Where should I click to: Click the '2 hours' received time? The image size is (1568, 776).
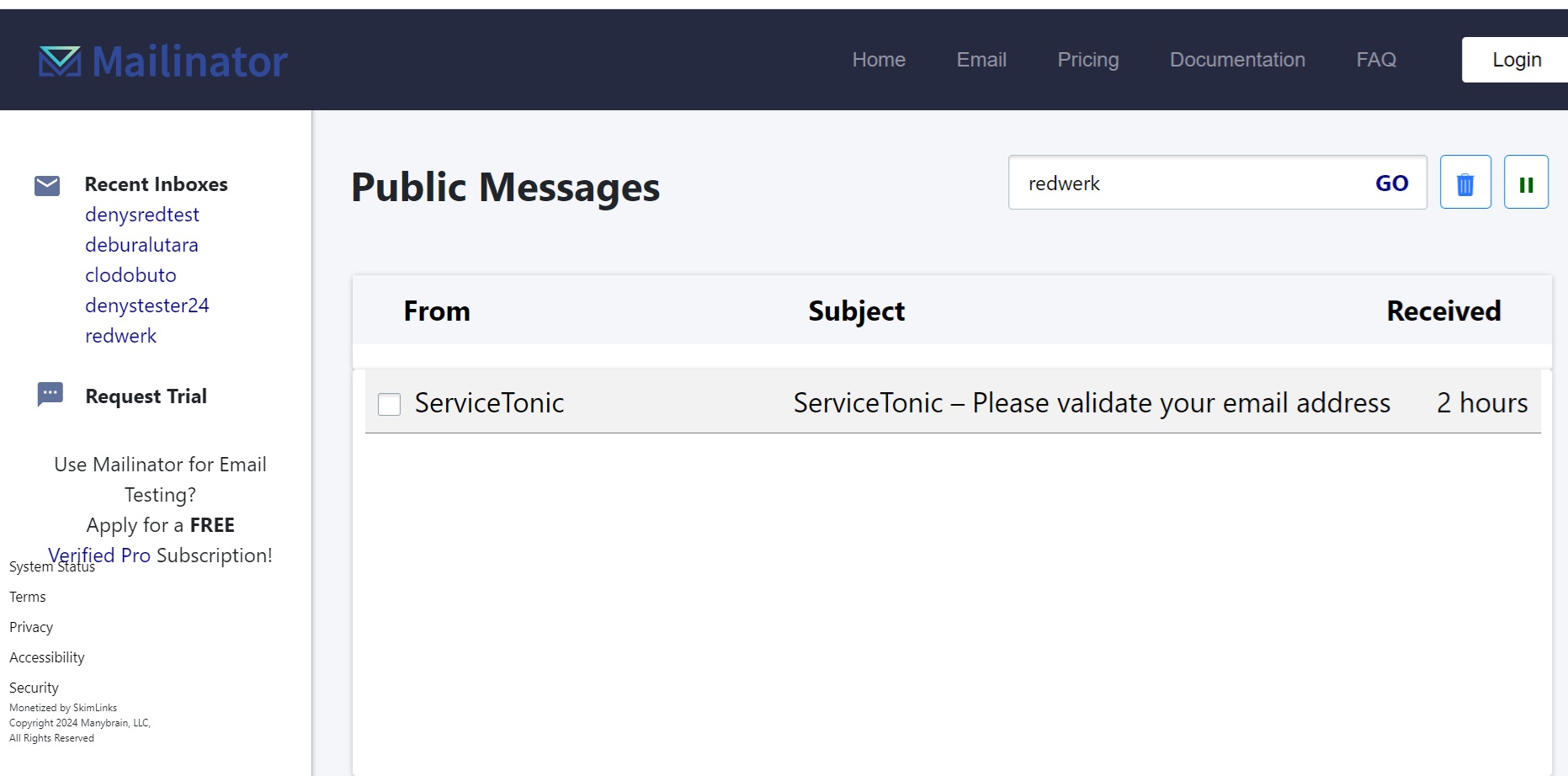pos(1482,402)
